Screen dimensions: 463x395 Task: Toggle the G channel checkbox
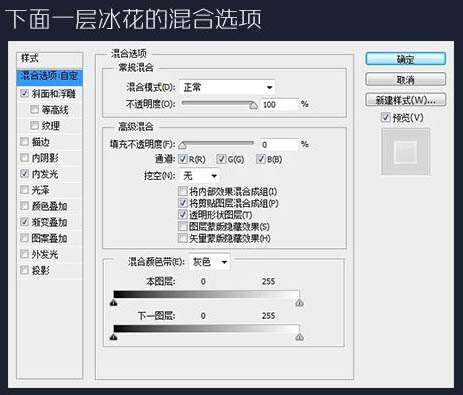[221, 159]
